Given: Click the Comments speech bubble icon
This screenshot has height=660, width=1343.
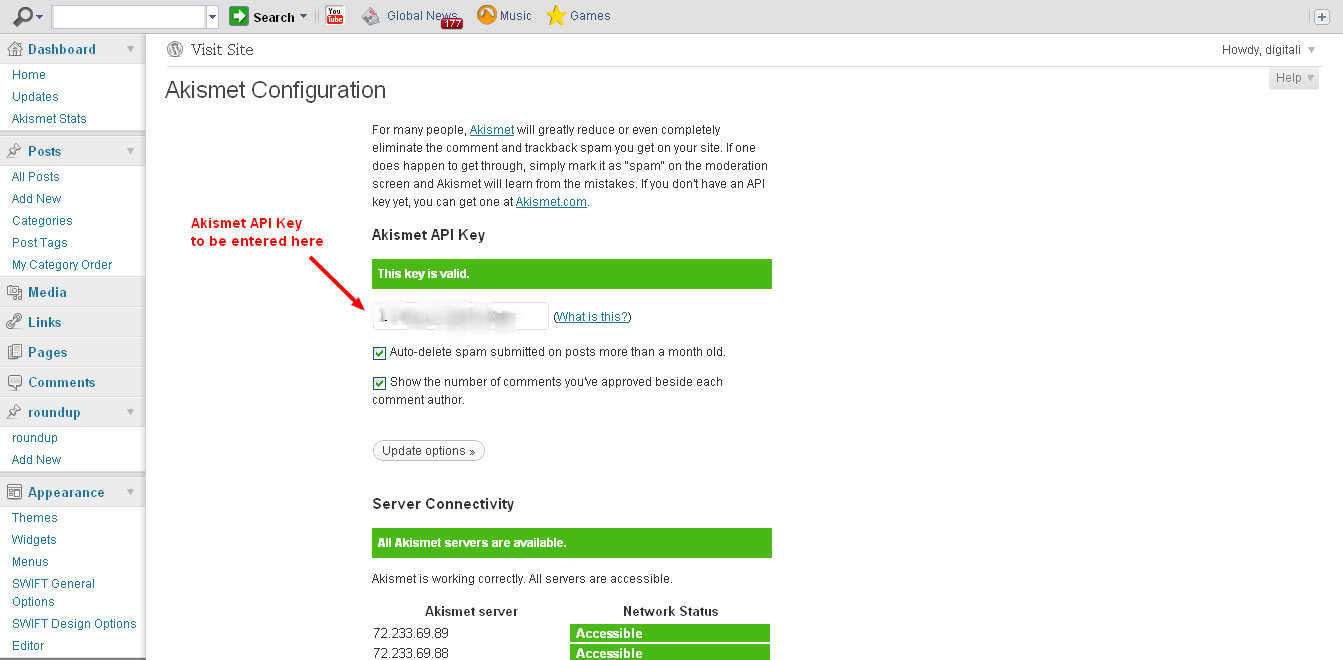Looking at the screenshot, I should tap(14, 382).
